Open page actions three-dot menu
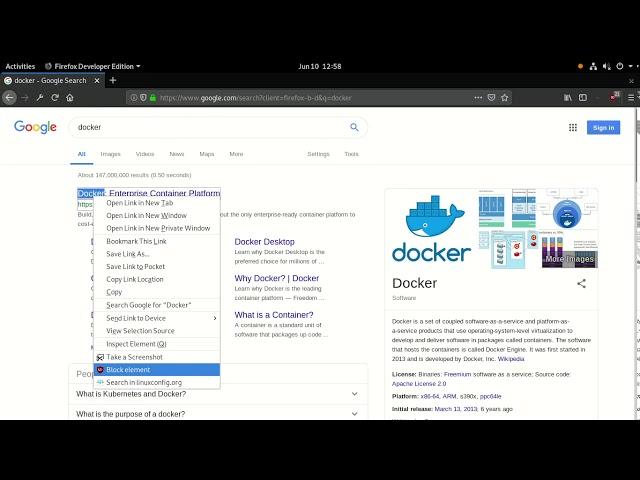The width and height of the screenshot is (640, 480). [478, 98]
